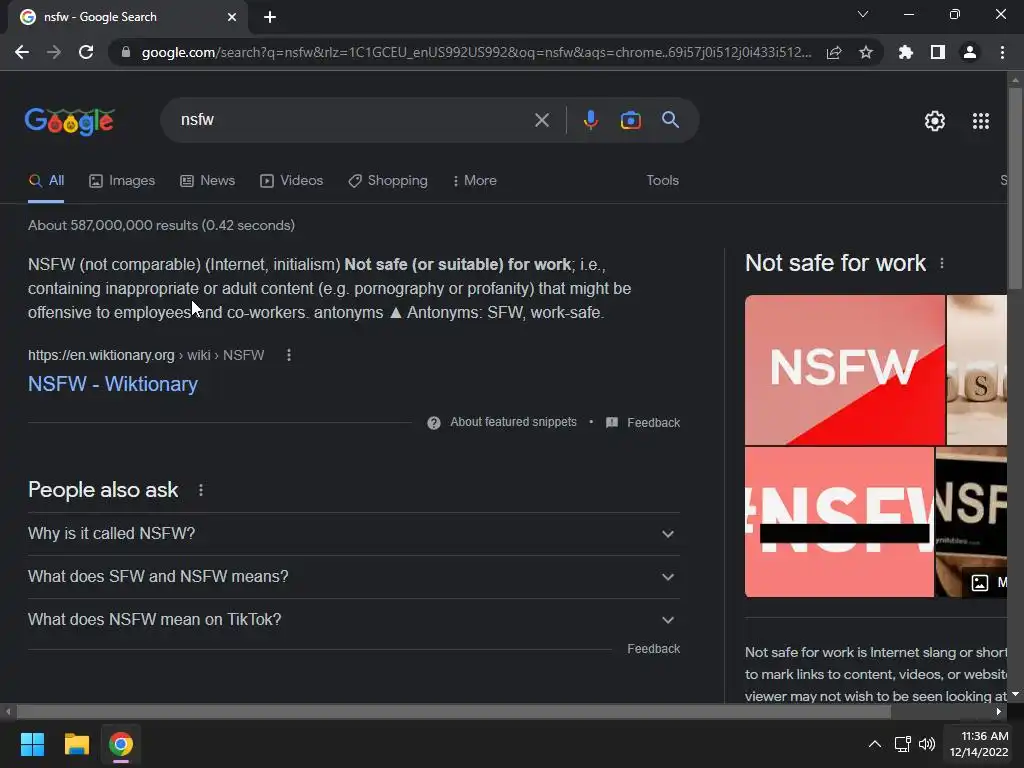Click the Google holiday logo
1024x768 pixels.
point(70,121)
